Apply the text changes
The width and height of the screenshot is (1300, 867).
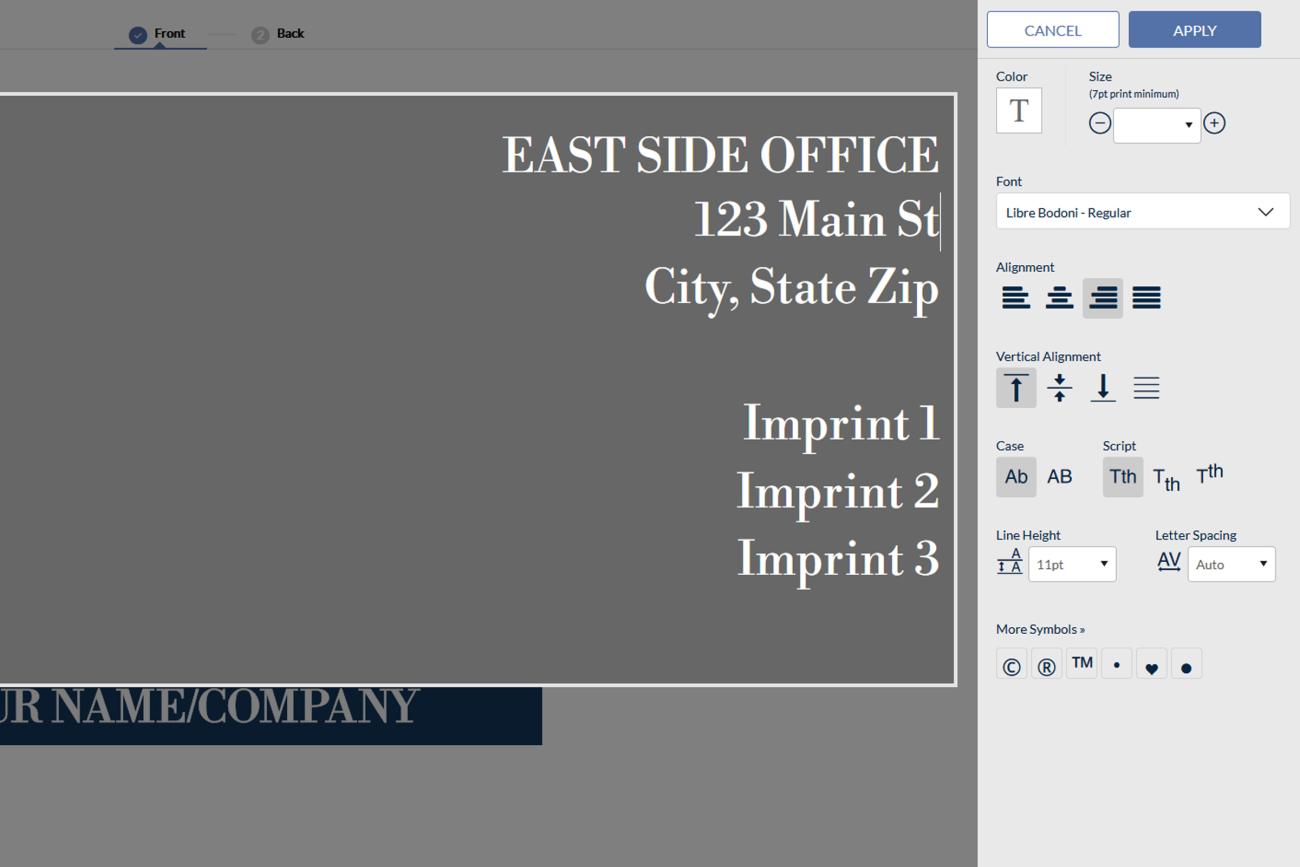pyautogui.click(x=1194, y=30)
